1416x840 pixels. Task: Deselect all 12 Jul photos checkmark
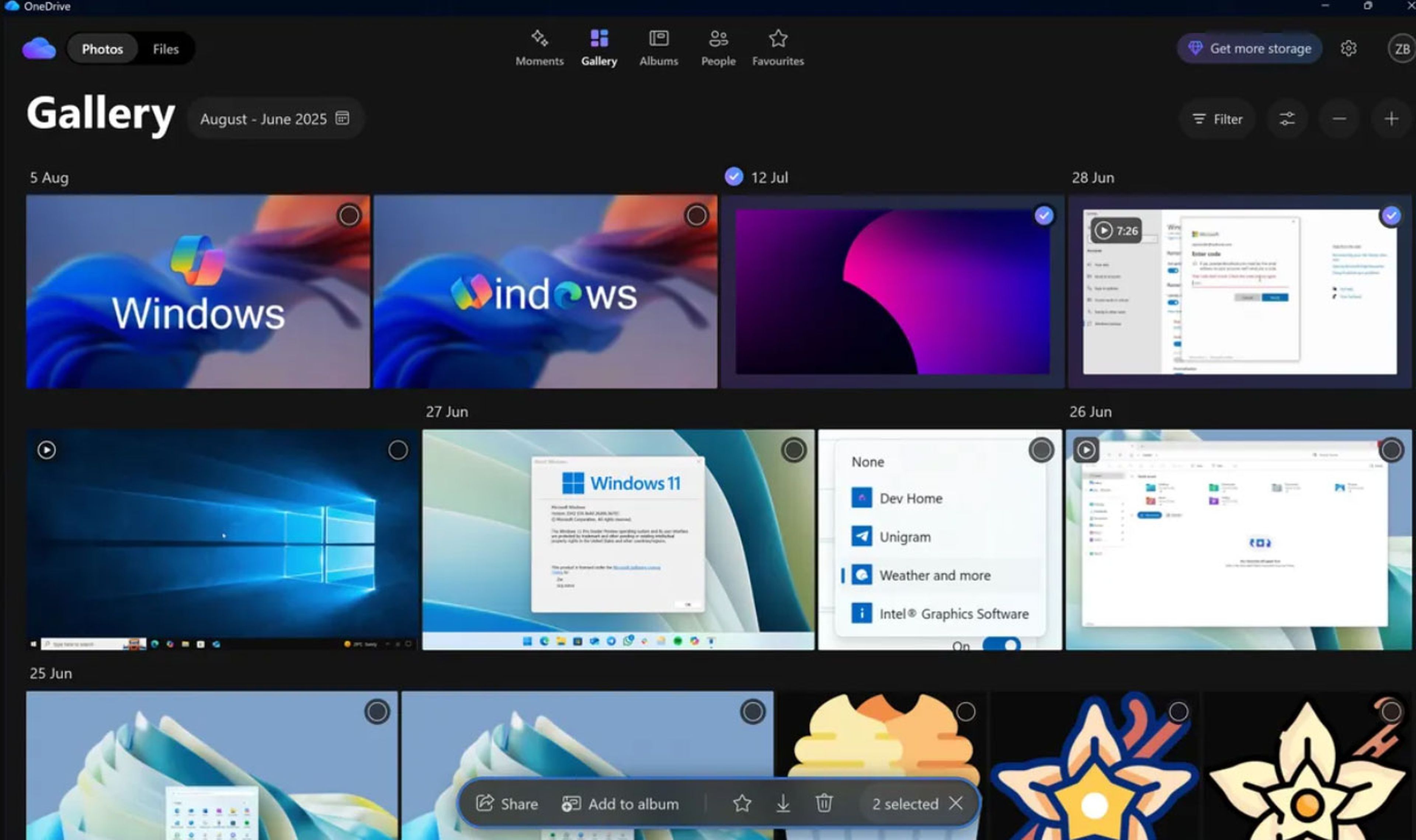[734, 177]
